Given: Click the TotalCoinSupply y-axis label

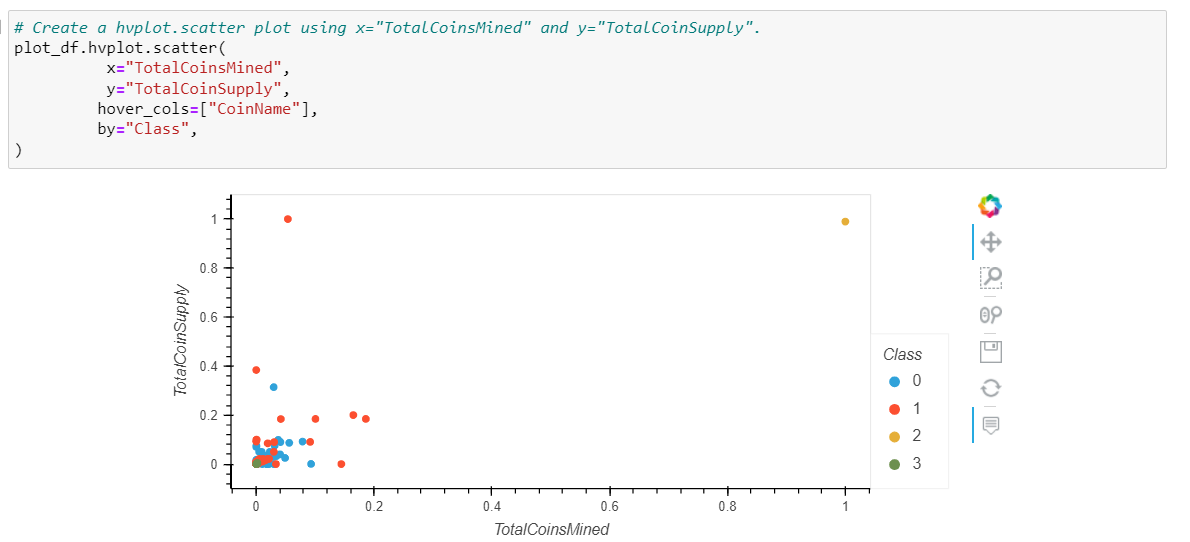Looking at the screenshot, I should tap(181, 340).
